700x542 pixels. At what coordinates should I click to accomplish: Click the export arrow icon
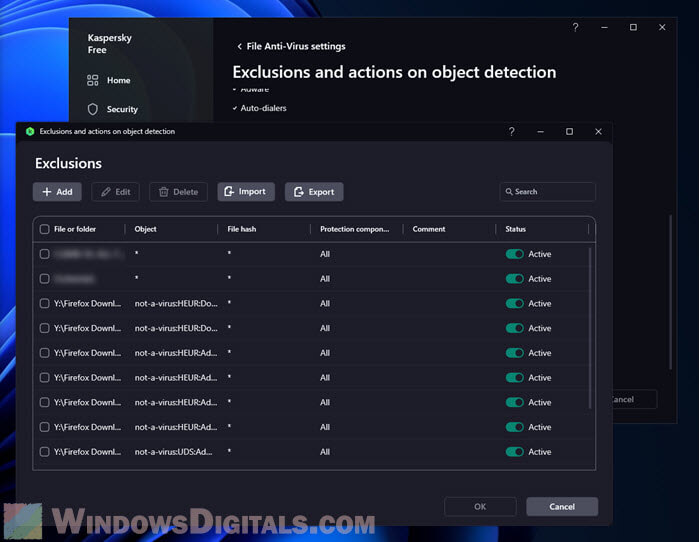[299, 192]
